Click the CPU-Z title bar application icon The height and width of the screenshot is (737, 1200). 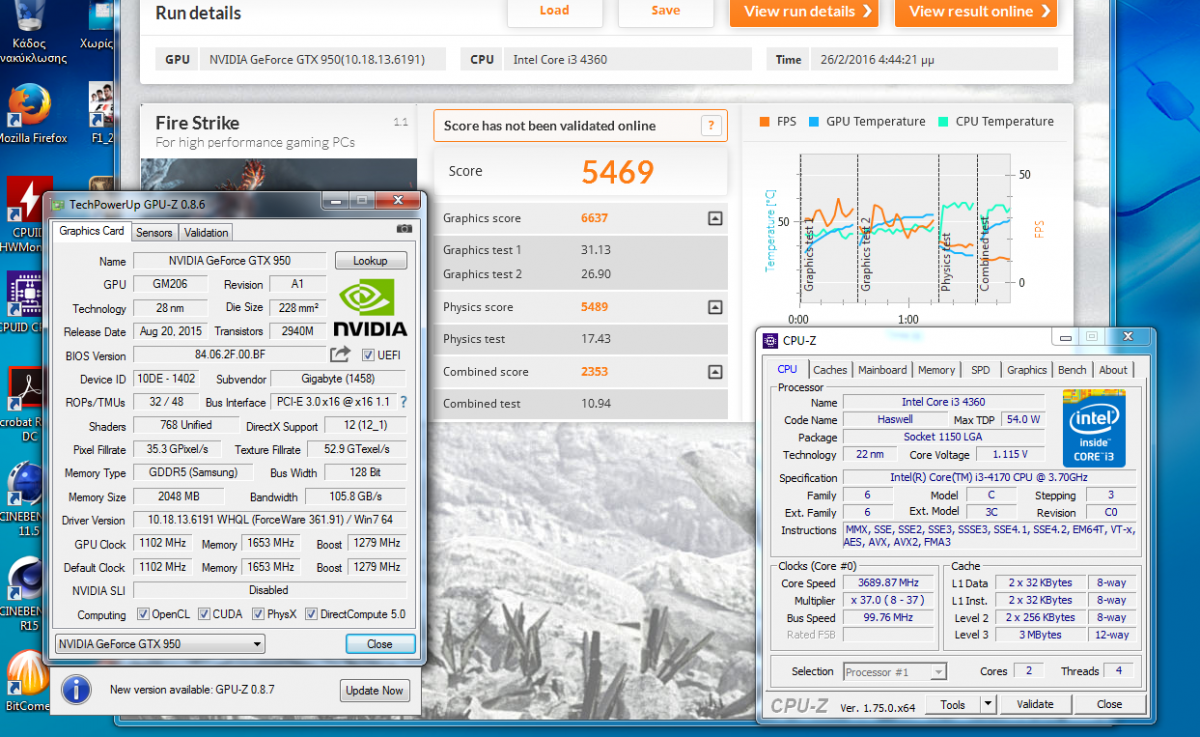coord(770,340)
